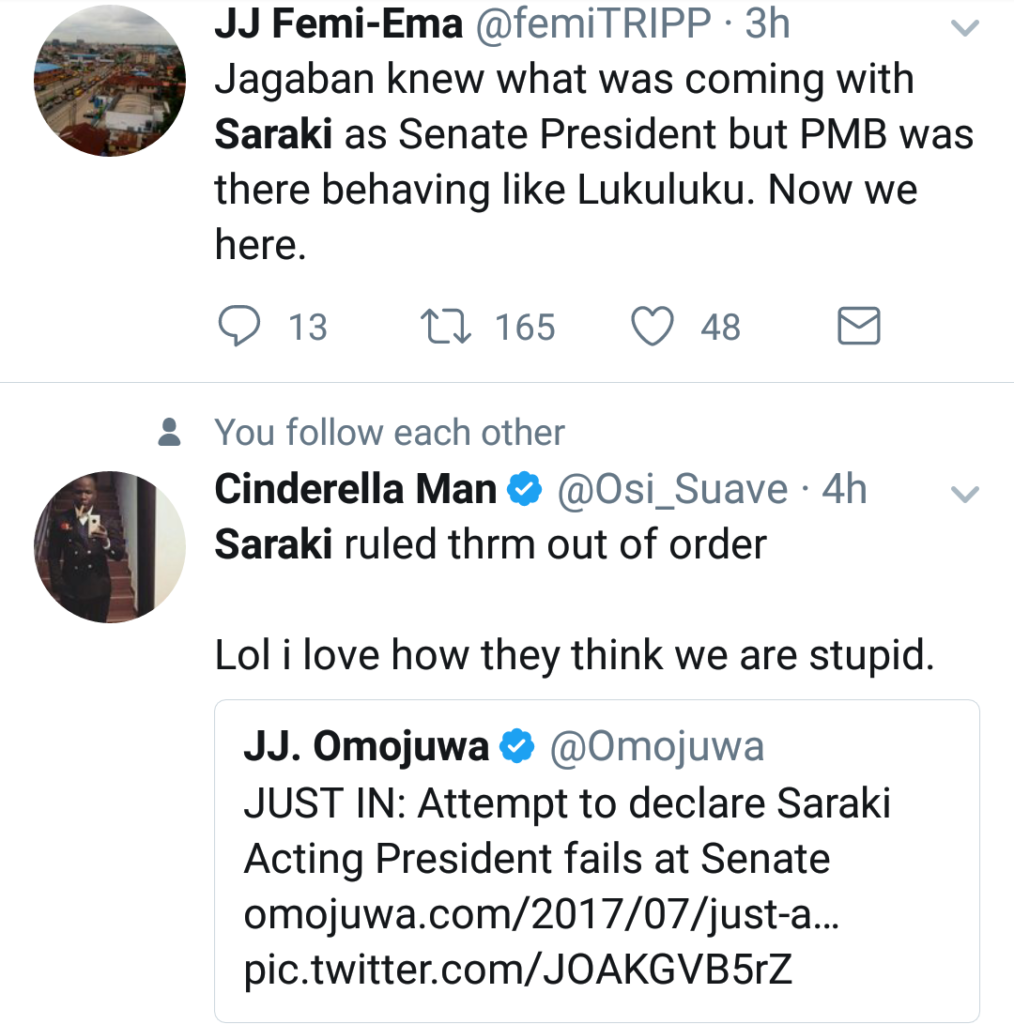Open JJ Femi-Ema's profile picture
Image resolution: width=1014 pixels, height=1024 pixels.
tap(110, 81)
